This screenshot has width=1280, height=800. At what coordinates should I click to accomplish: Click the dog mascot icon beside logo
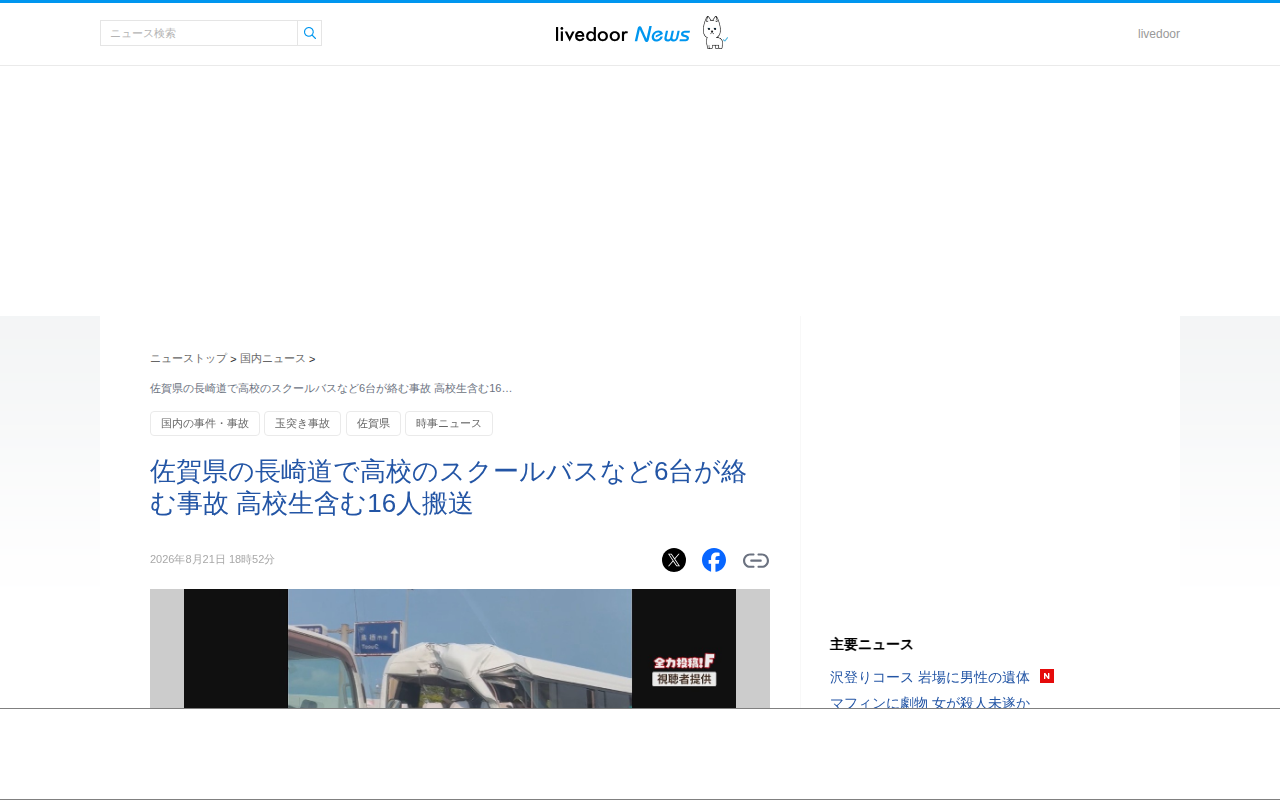tap(713, 33)
